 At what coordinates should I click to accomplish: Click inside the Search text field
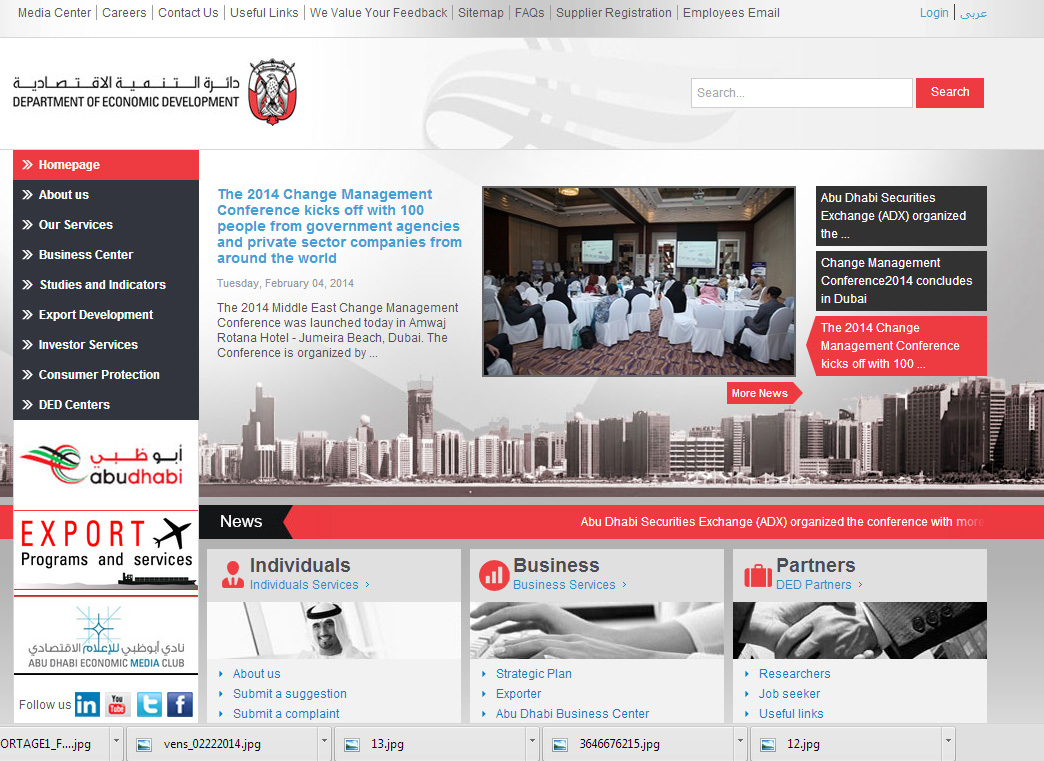coord(800,93)
